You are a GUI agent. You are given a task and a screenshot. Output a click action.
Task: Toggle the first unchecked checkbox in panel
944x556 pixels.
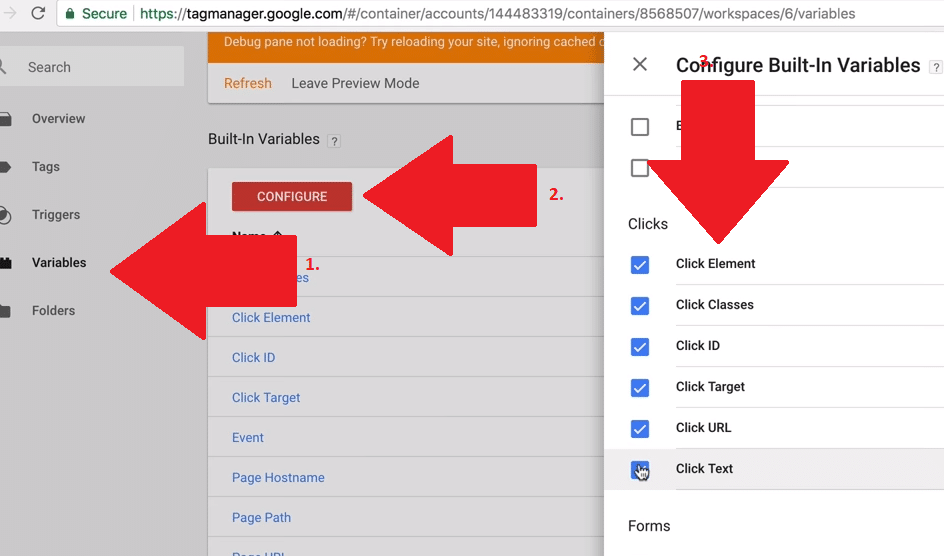click(x=640, y=127)
